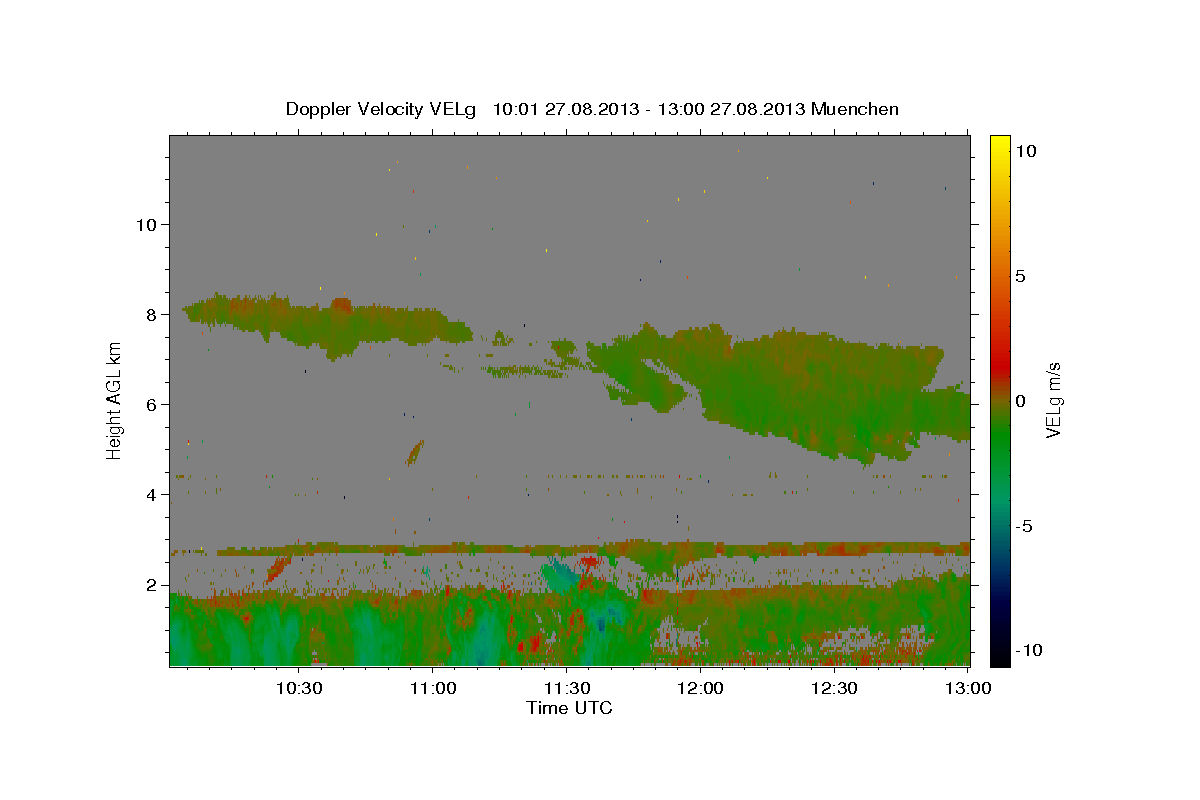
Task: Click the '10:30' time axis label
Action: 298,688
